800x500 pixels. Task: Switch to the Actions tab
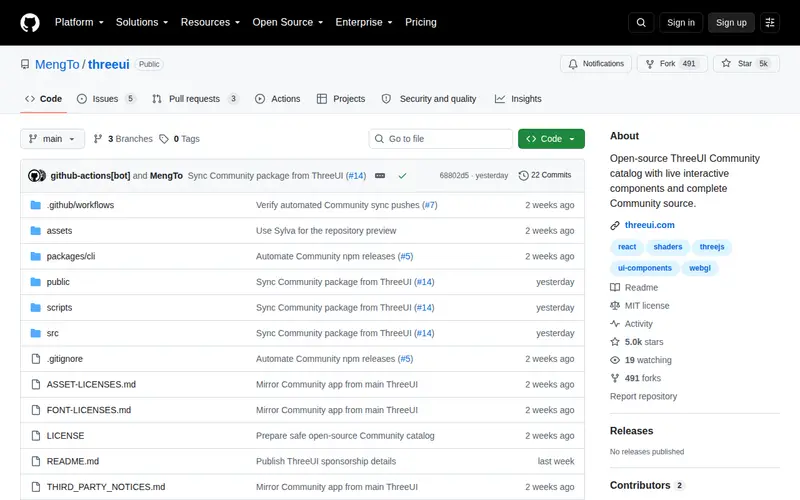coord(278,99)
